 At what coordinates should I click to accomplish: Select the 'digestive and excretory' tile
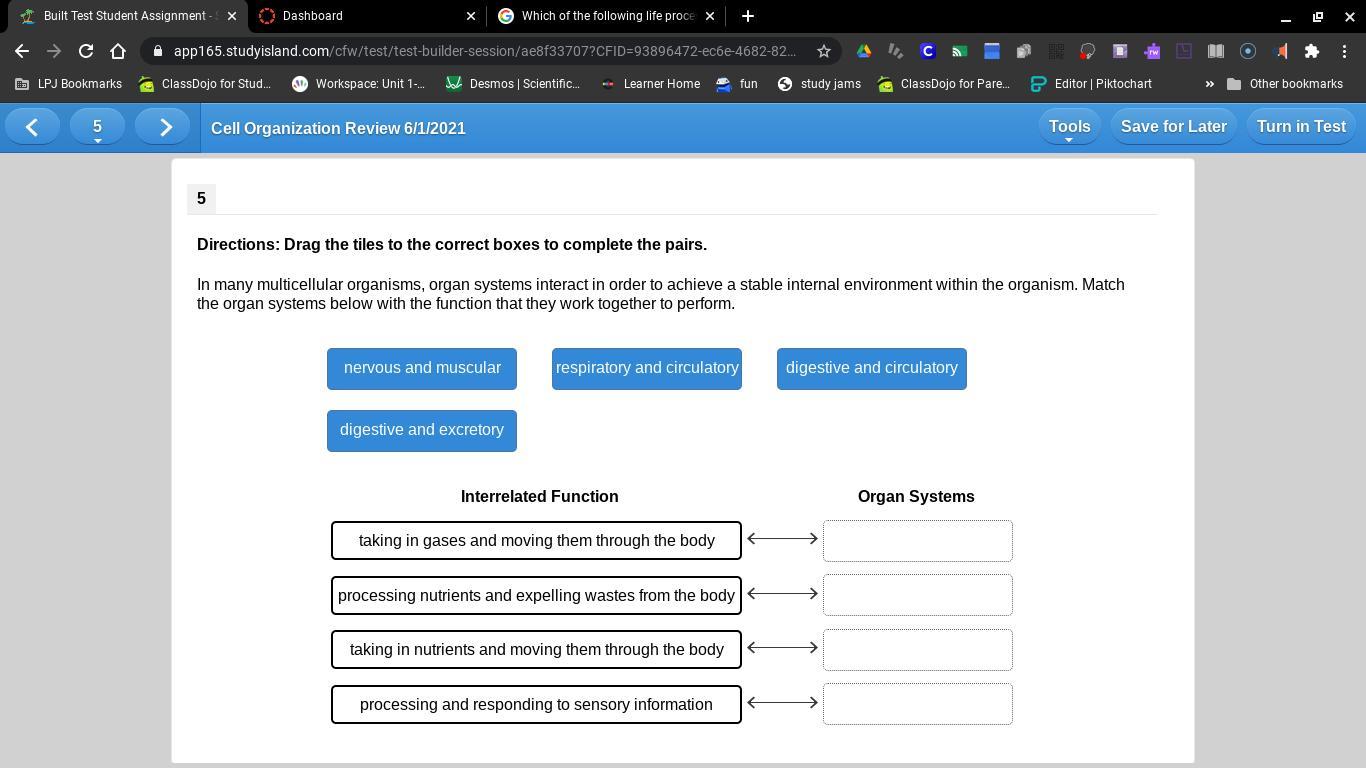coord(422,431)
